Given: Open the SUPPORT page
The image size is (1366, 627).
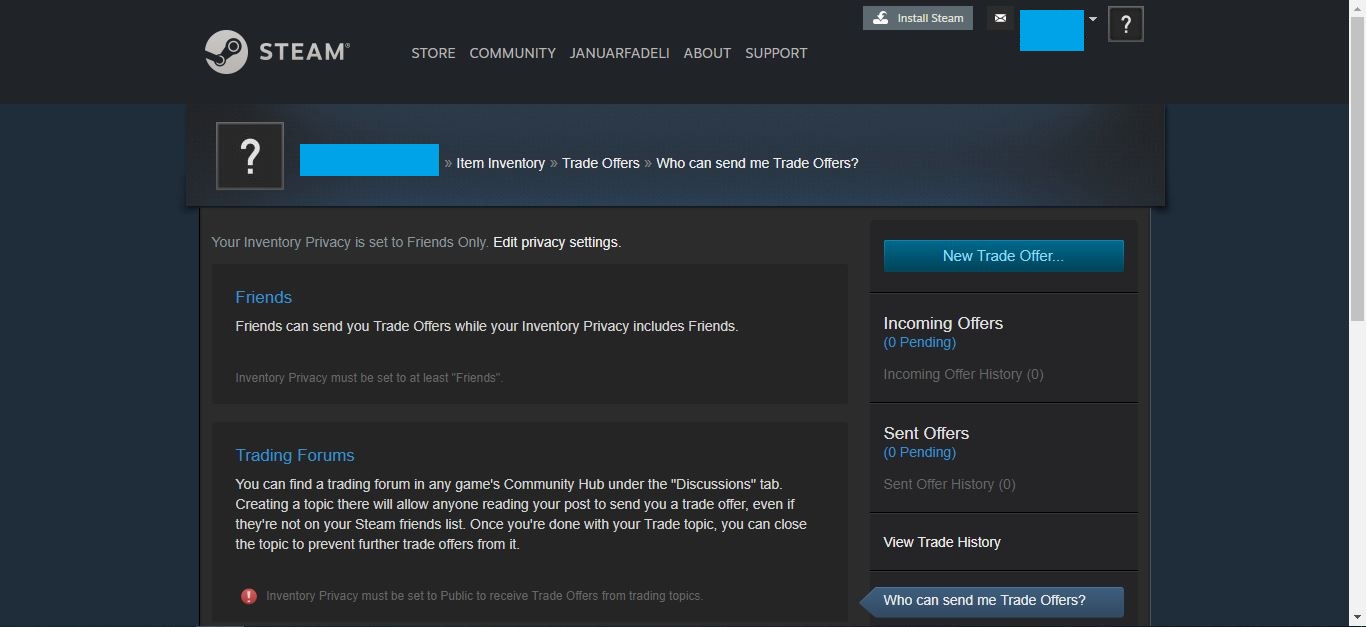Looking at the screenshot, I should 776,53.
